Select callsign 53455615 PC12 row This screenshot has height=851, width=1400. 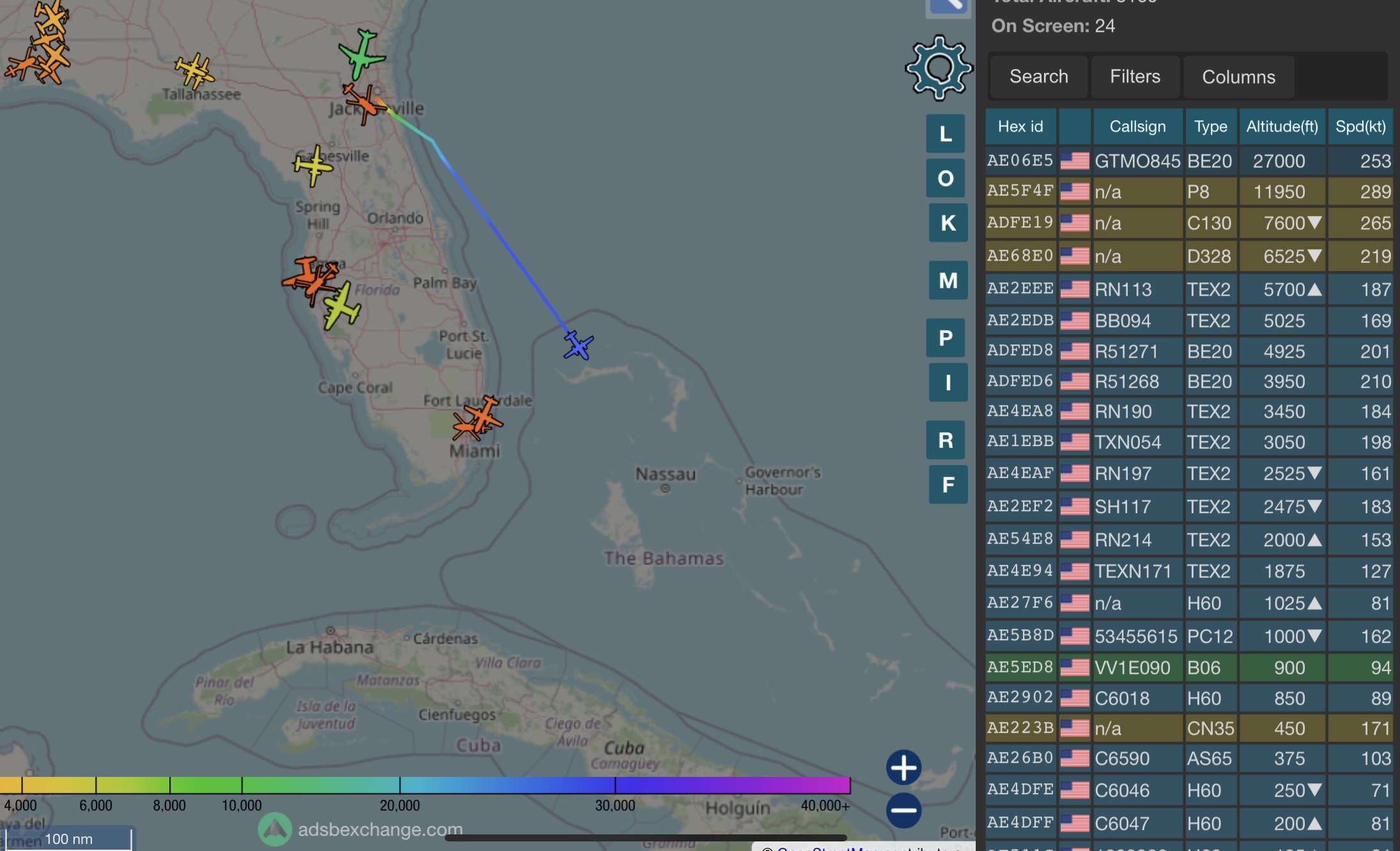[1189, 636]
